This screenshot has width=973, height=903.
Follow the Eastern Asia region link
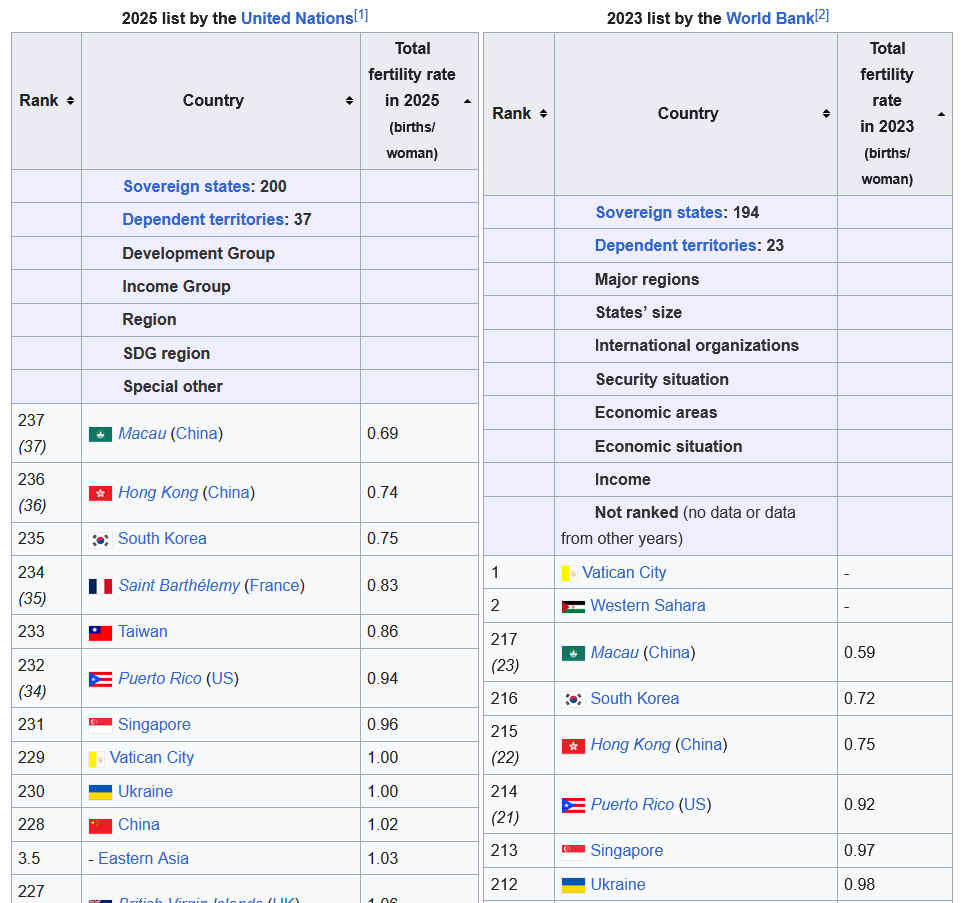click(143, 858)
